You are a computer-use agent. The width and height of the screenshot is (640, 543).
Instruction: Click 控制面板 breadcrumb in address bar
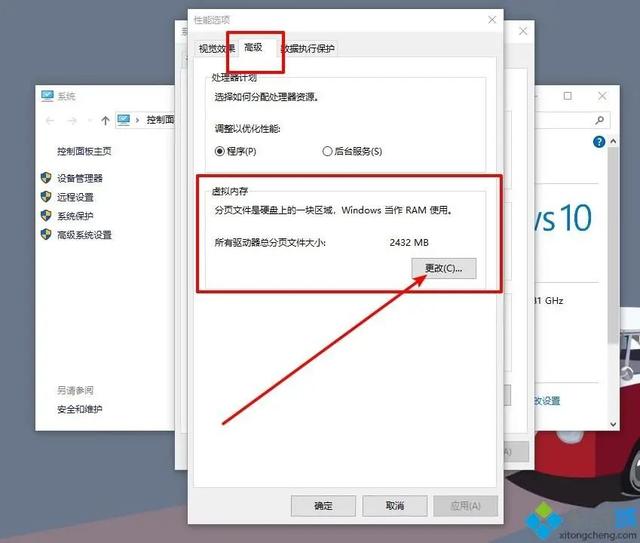click(x=160, y=120)
